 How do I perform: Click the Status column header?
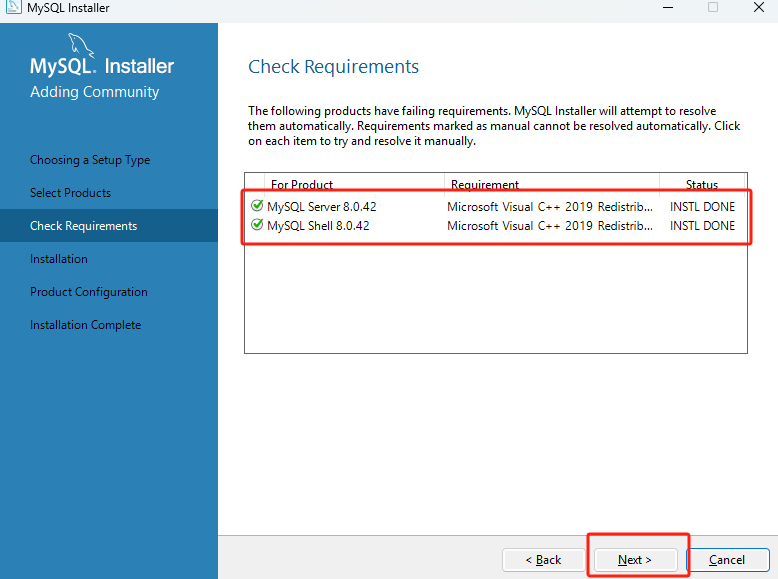[702, 184]
